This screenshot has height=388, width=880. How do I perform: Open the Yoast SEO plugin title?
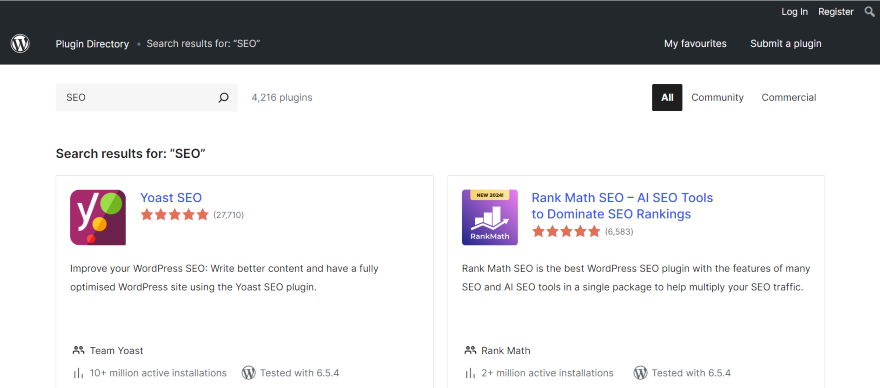tap(171, 198)
